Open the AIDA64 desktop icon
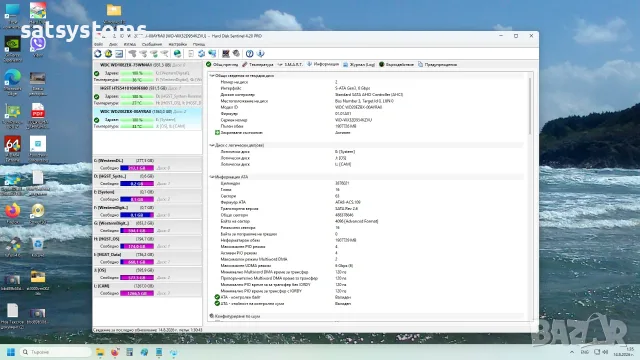Screen dimensions: 640x360 click(x=12, y=149)
